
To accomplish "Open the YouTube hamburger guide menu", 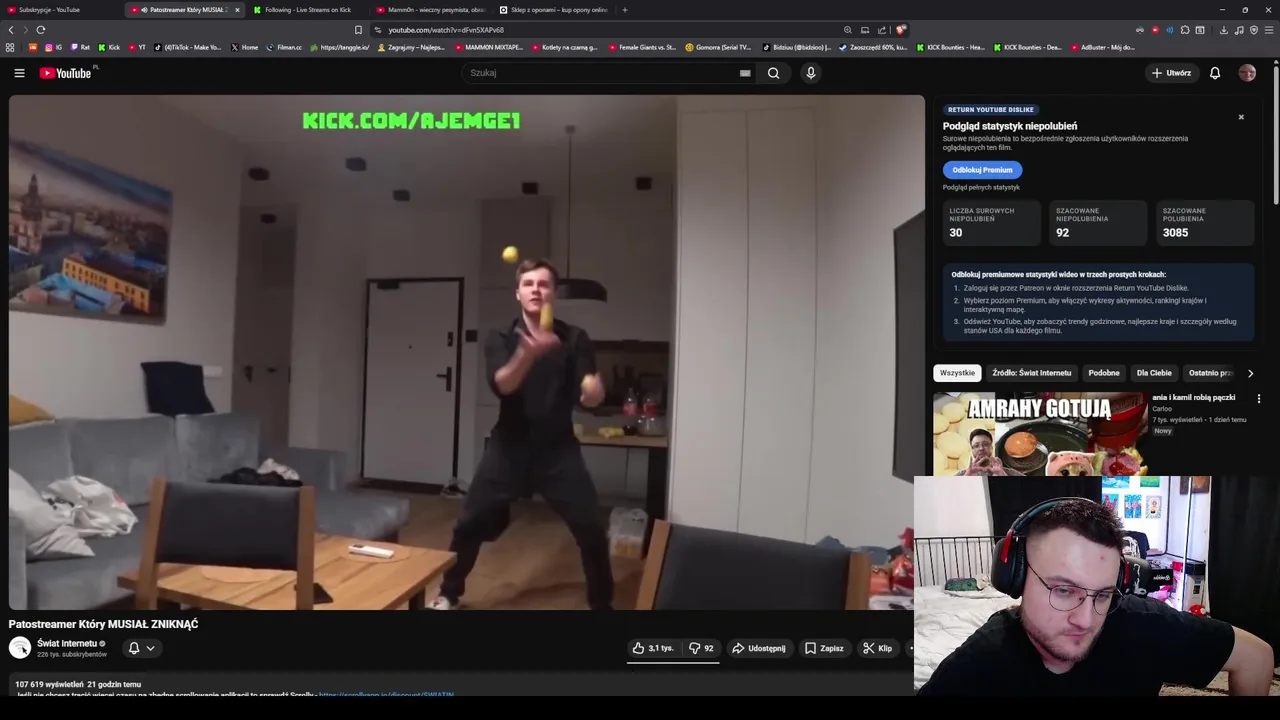I will tap(19, 73).
